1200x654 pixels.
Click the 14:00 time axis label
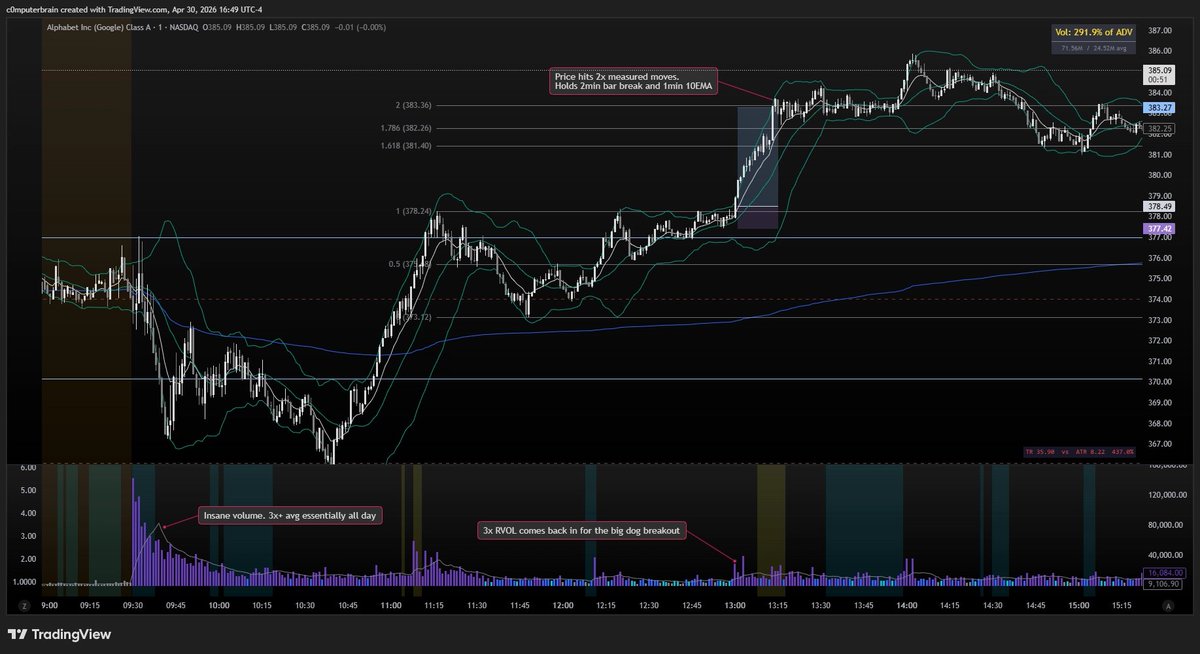[906, 606]
